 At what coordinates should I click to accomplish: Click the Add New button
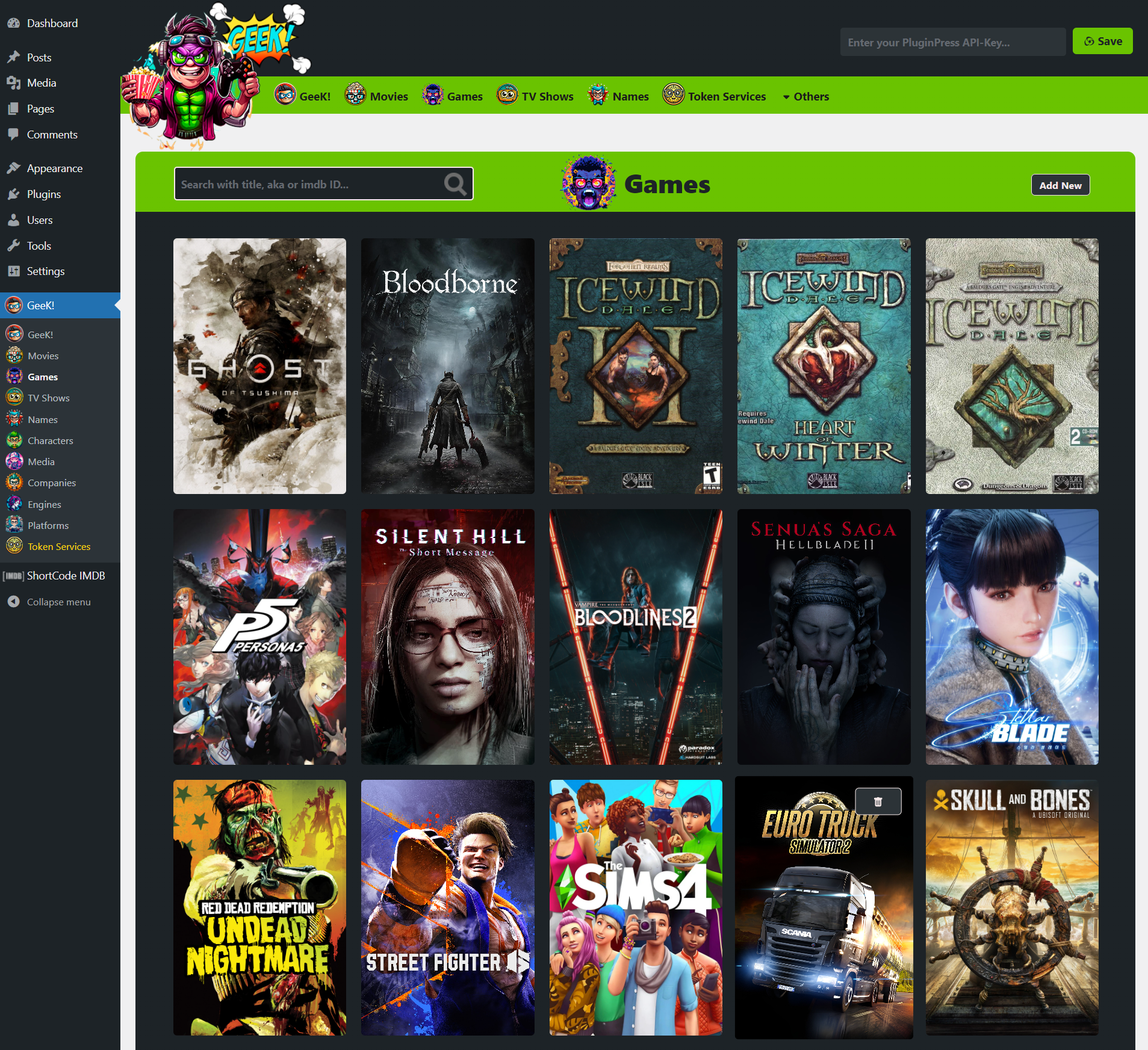pyautogui.click(x=1060, y=185)
